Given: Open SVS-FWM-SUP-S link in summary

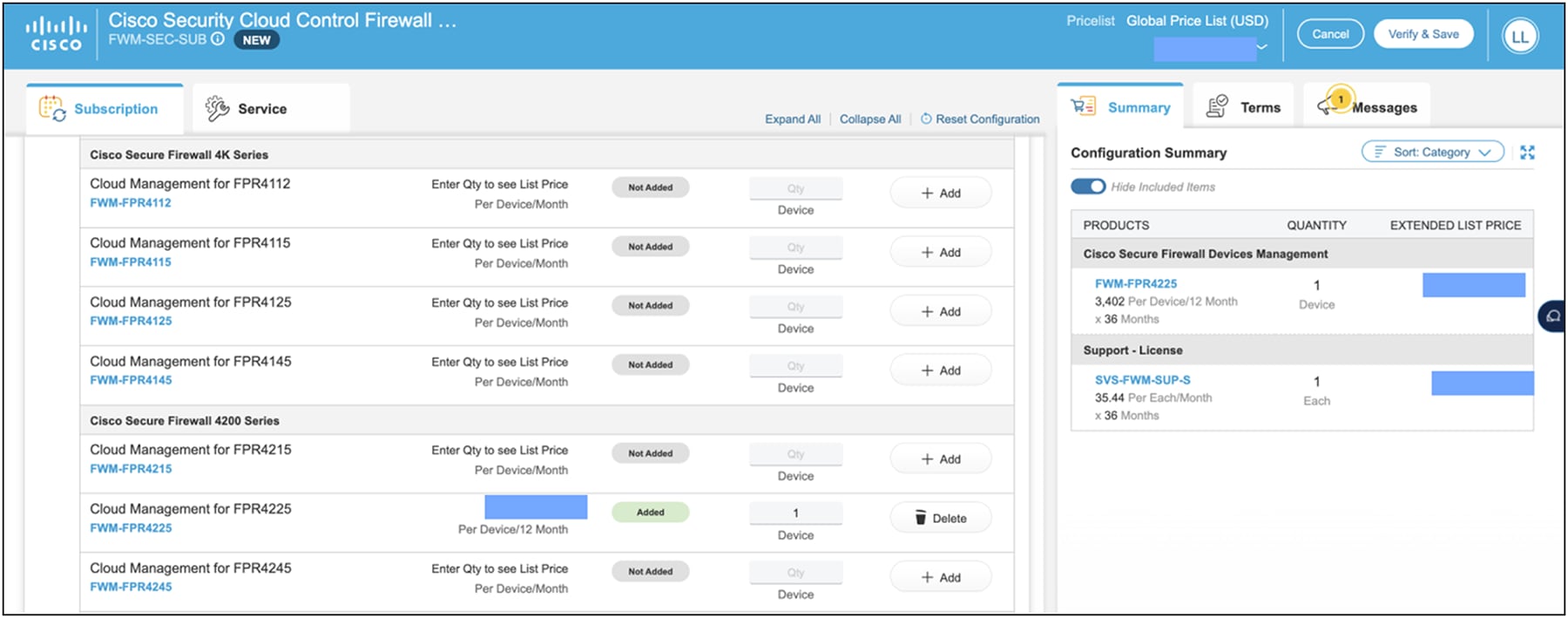Looking at the screenshot, I should [x=1142, y=380].
